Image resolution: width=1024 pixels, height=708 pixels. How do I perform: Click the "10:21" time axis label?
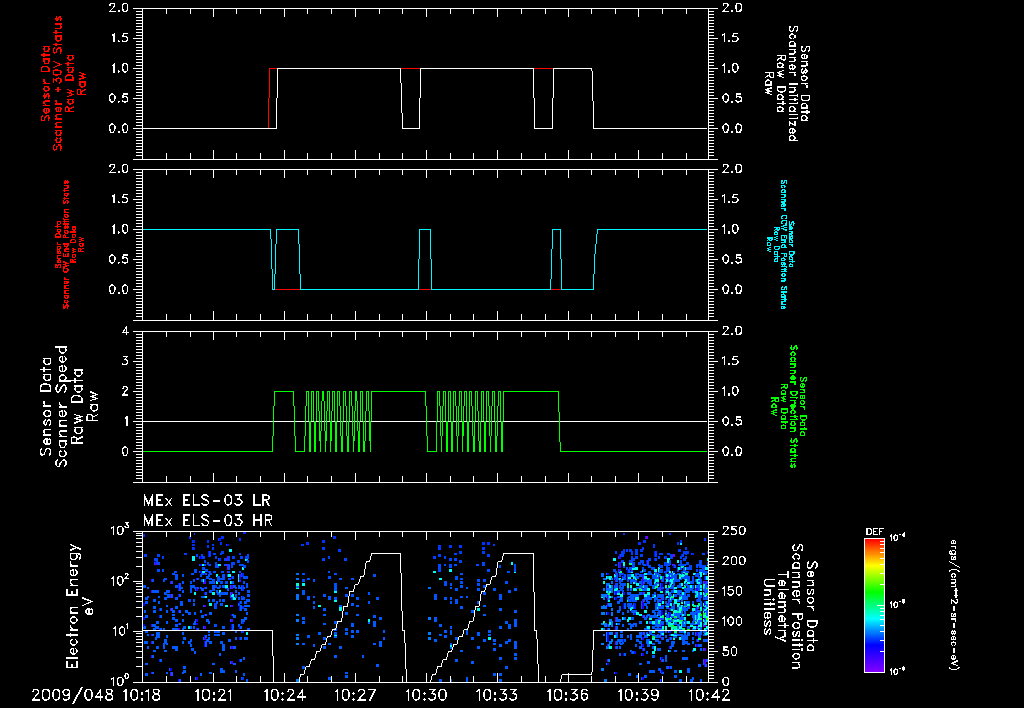213,695
